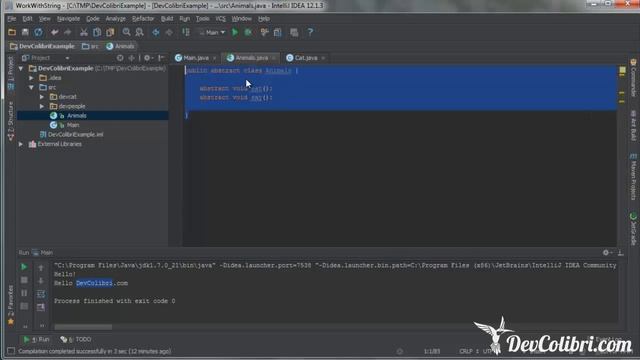Click the Stop square in Run panel

coord(24,280)
